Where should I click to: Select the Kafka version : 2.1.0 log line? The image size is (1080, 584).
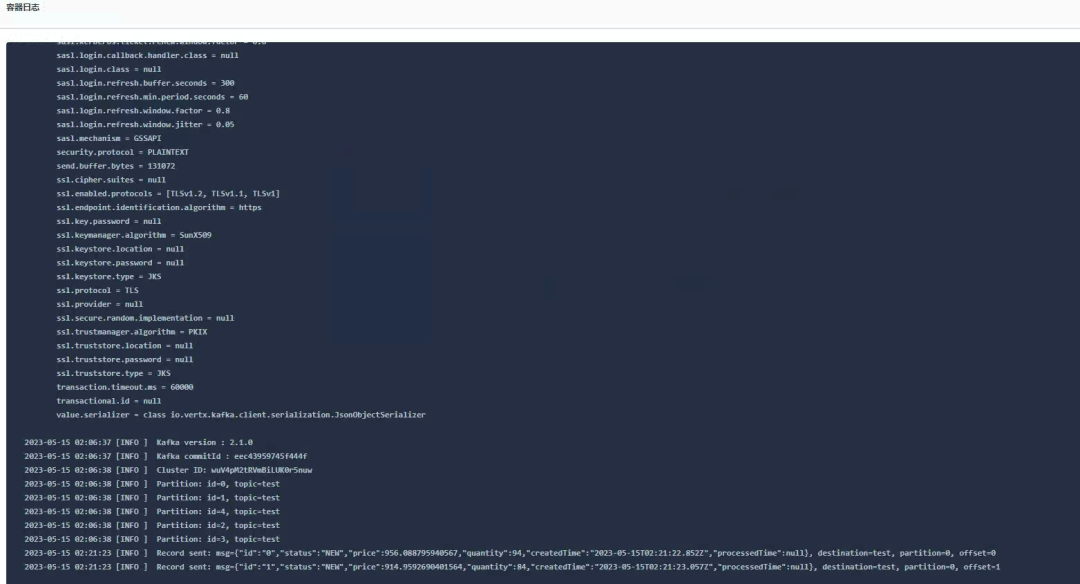pos(138,442)
